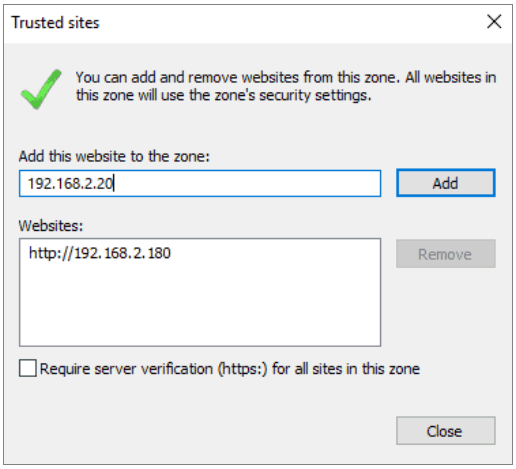This screenshot has height=469, width=516.
Task: Select http://192.168.2.180 in Websites list
Action: 100,253
